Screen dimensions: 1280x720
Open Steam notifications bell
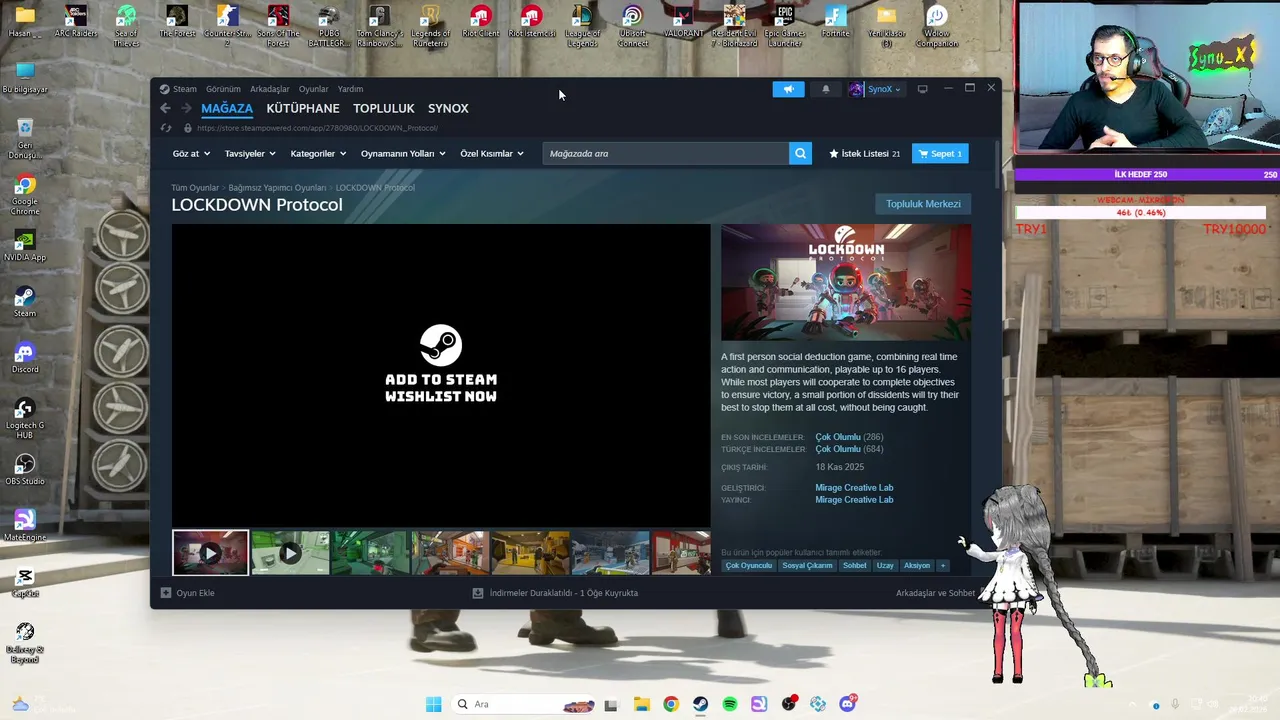(x=825, y=89)
